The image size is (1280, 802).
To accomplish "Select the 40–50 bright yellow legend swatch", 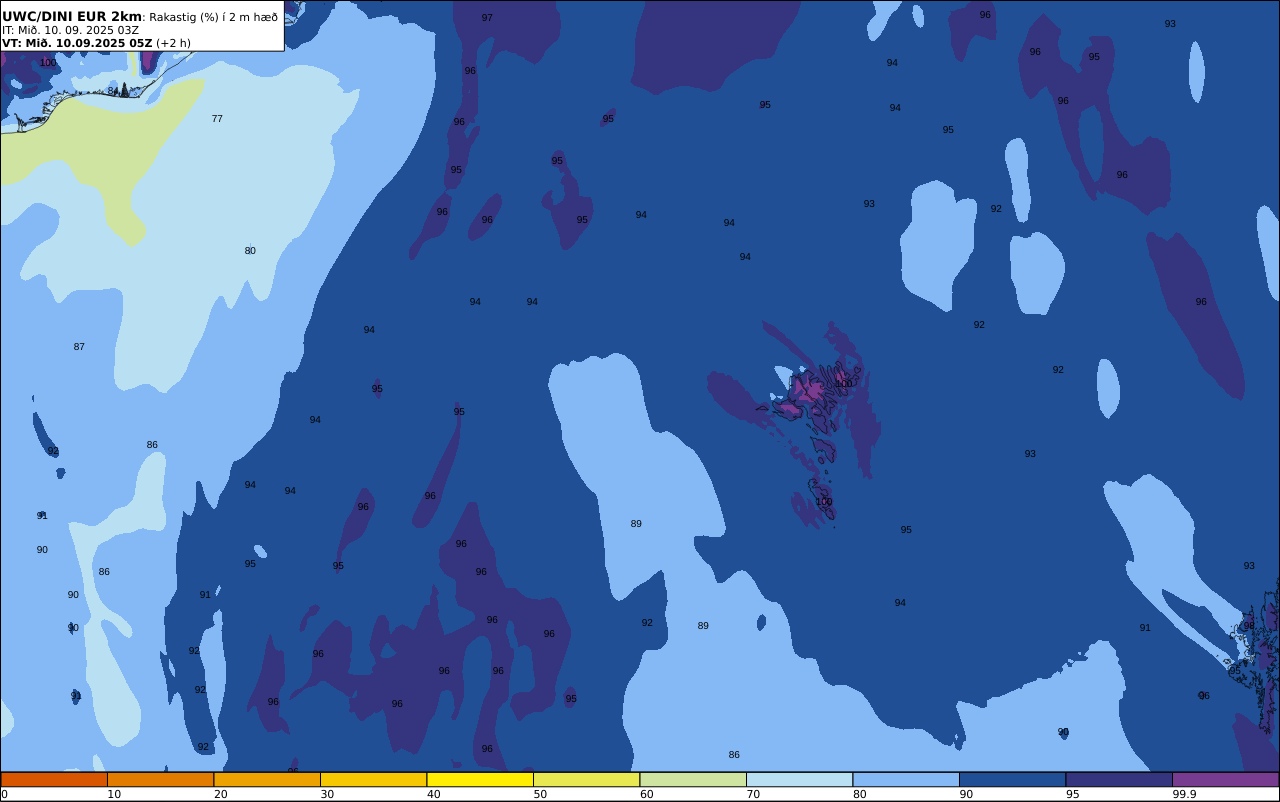I will 480,779.
